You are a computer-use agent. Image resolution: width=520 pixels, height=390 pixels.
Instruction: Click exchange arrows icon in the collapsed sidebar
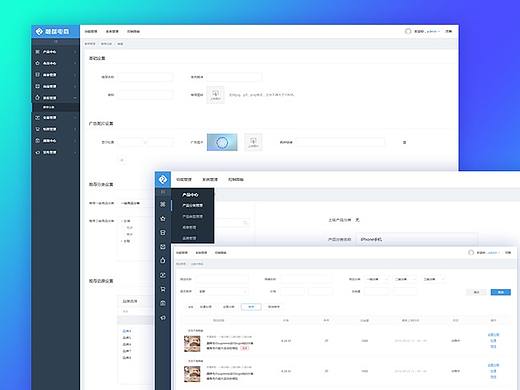pos(163,275)
